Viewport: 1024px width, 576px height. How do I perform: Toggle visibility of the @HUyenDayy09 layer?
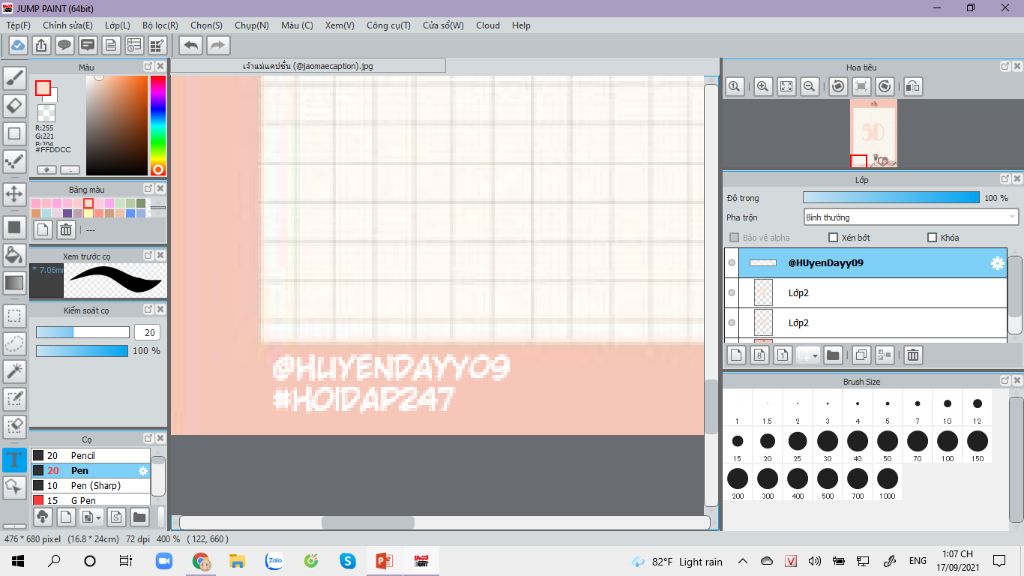732,263
